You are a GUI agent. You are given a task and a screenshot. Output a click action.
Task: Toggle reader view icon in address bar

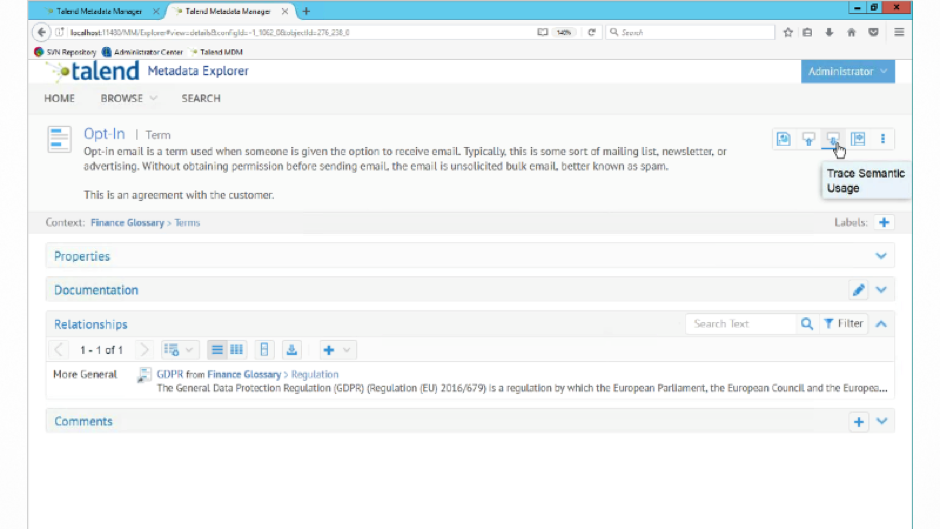(543, 32)
